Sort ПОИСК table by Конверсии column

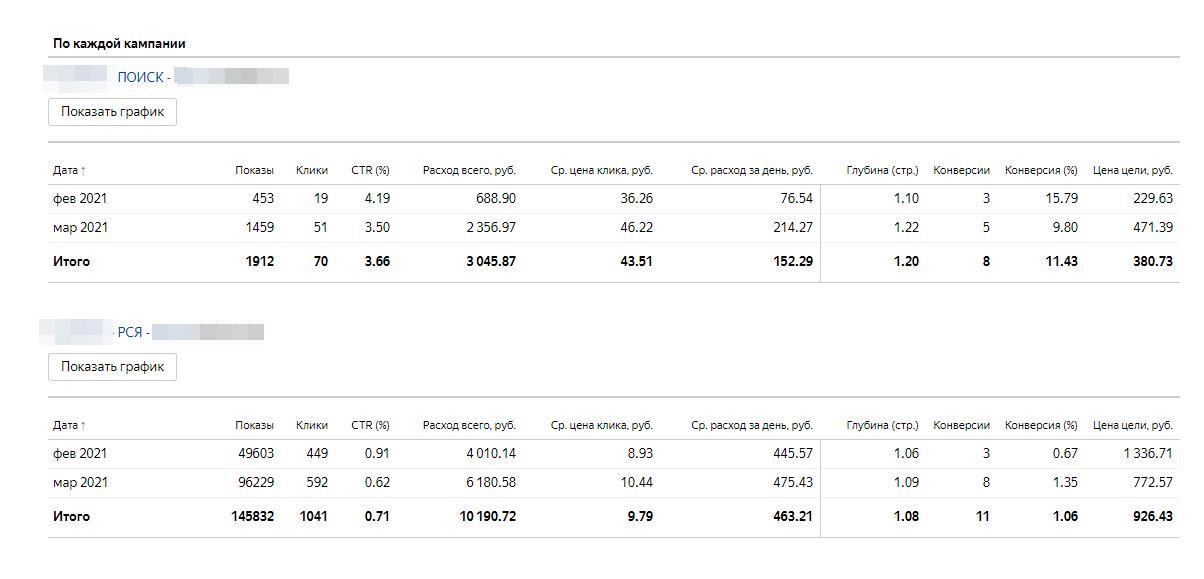coord(961,170)
